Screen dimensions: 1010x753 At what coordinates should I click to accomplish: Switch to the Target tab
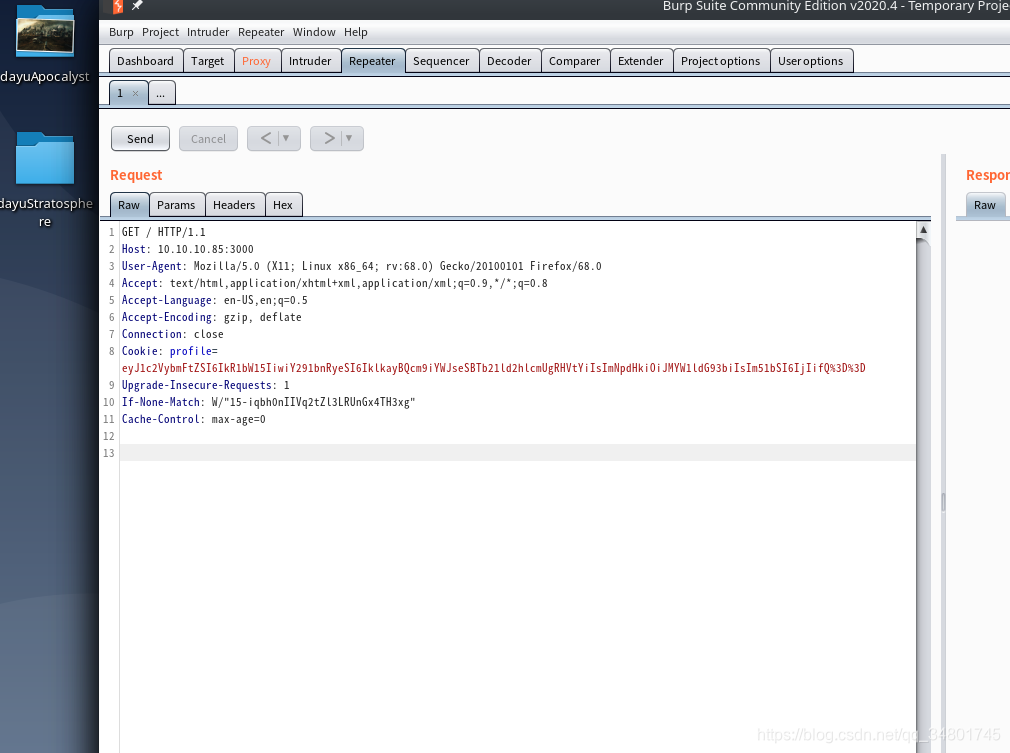click(x=207, y=61)
